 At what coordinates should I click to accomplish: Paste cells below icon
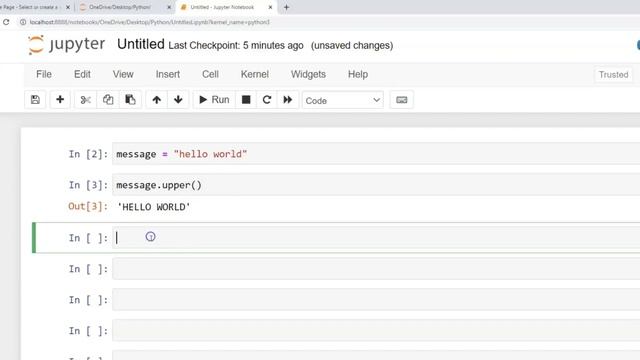pyautogui.click(x=130, y=100)
